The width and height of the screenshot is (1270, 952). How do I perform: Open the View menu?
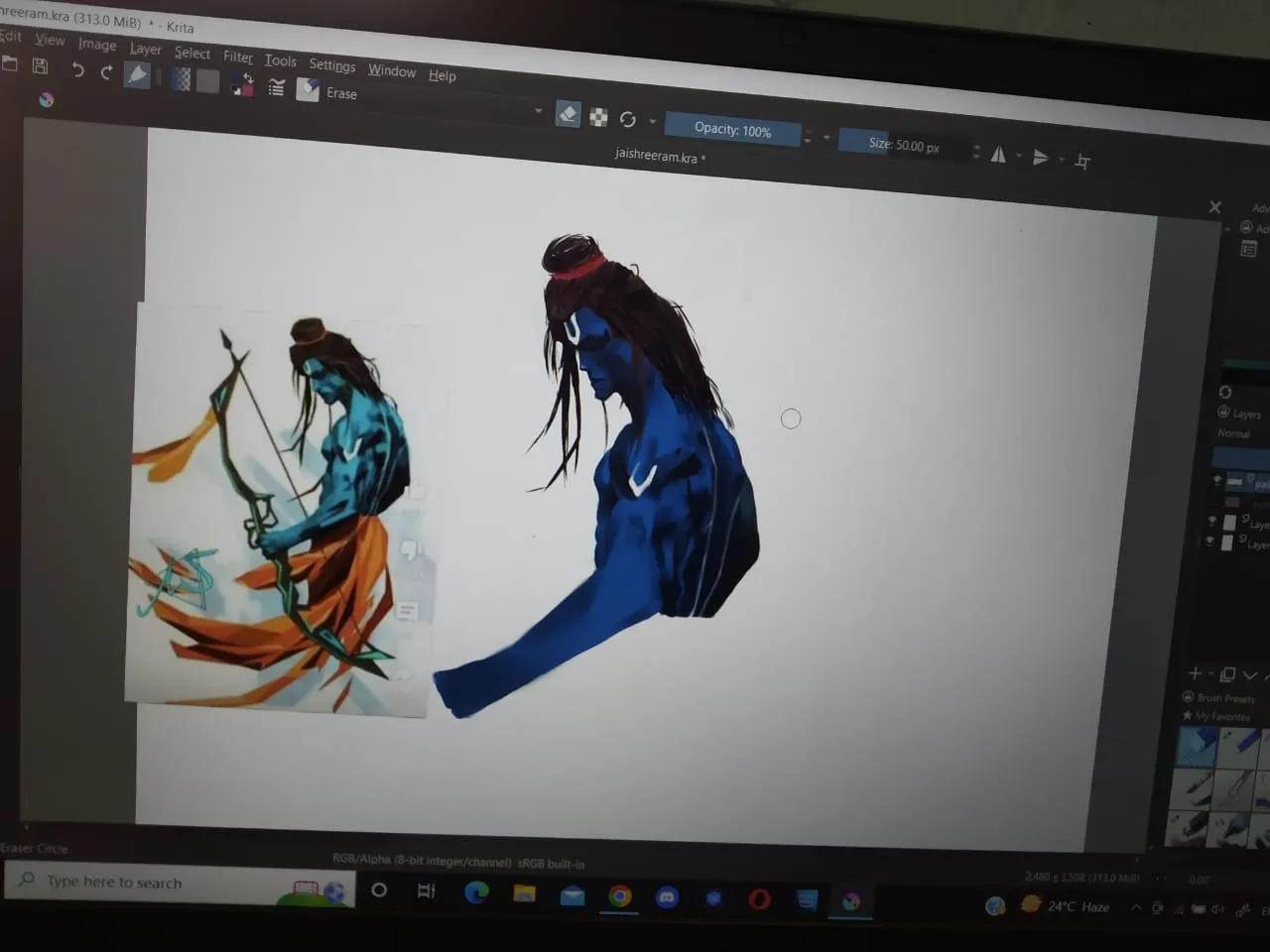point(50,40)
